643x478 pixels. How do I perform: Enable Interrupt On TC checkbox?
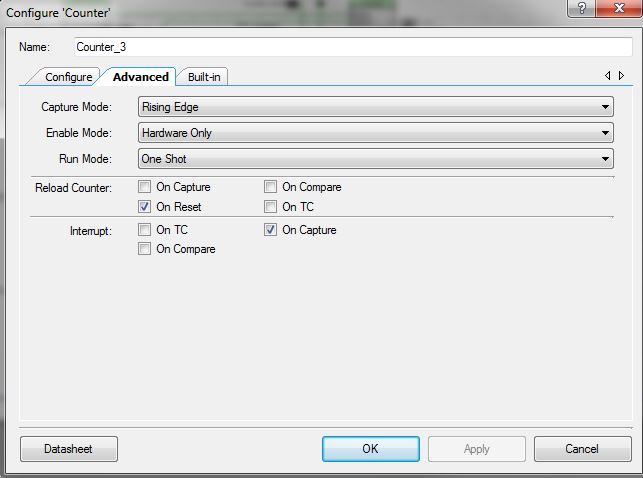(144, 230)
